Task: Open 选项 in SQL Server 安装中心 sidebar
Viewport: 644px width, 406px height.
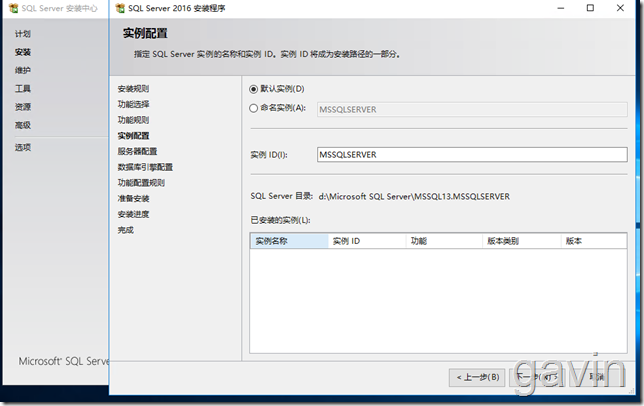Action: [x=23, y=147]
